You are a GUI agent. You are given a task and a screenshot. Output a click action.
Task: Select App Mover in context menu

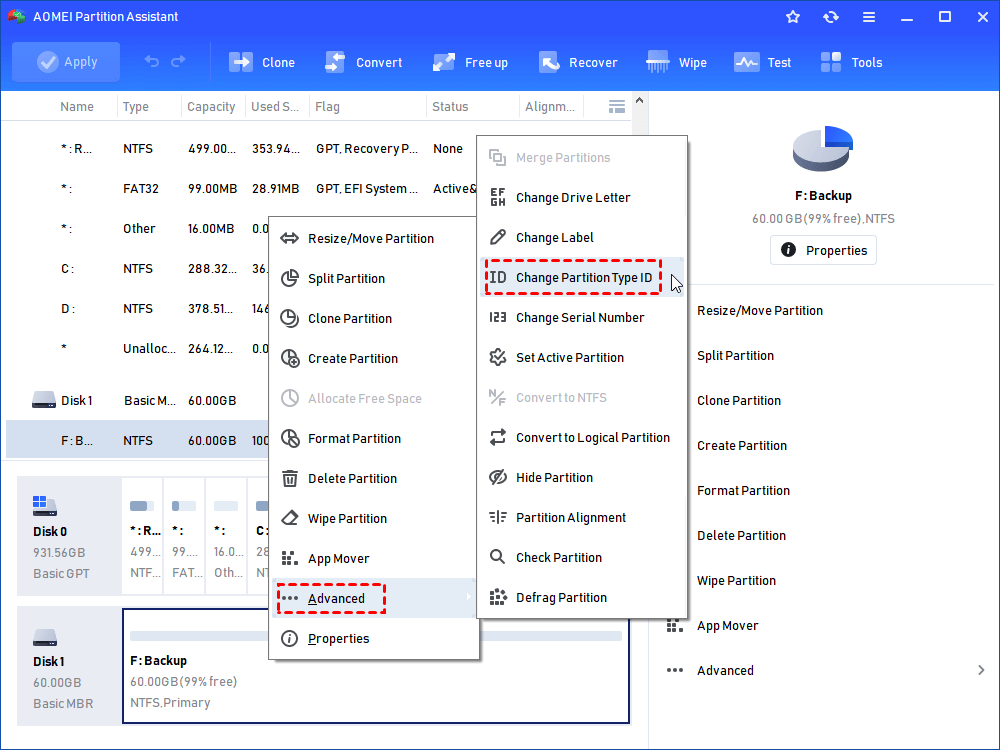point(374,559)
